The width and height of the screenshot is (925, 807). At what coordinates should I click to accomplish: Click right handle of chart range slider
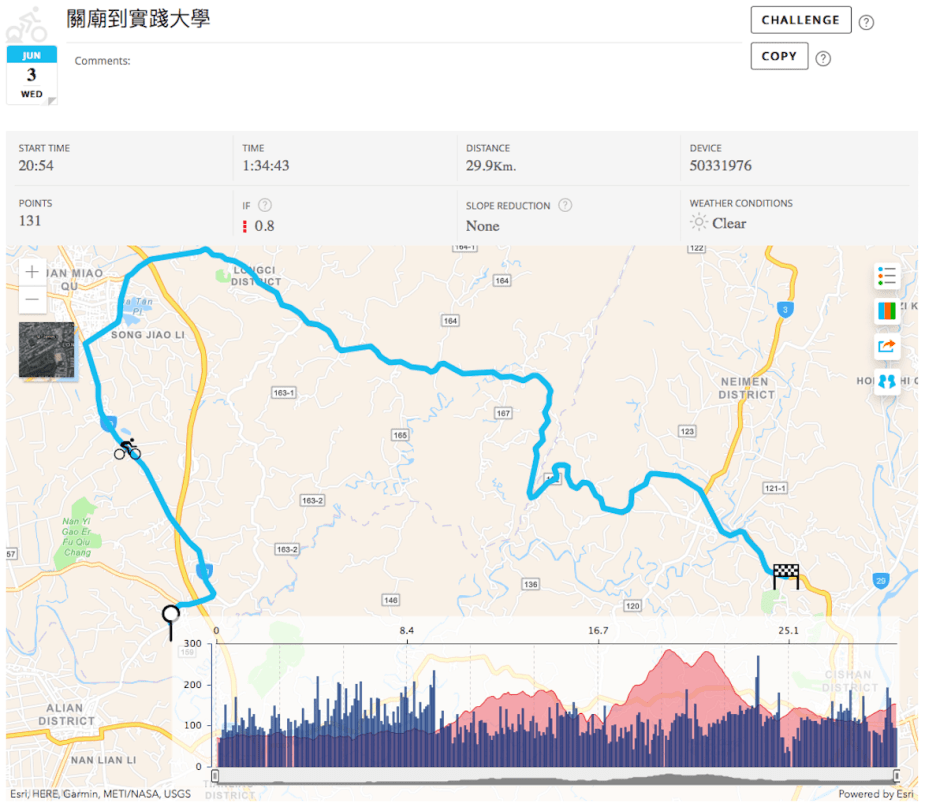[896, 775]
